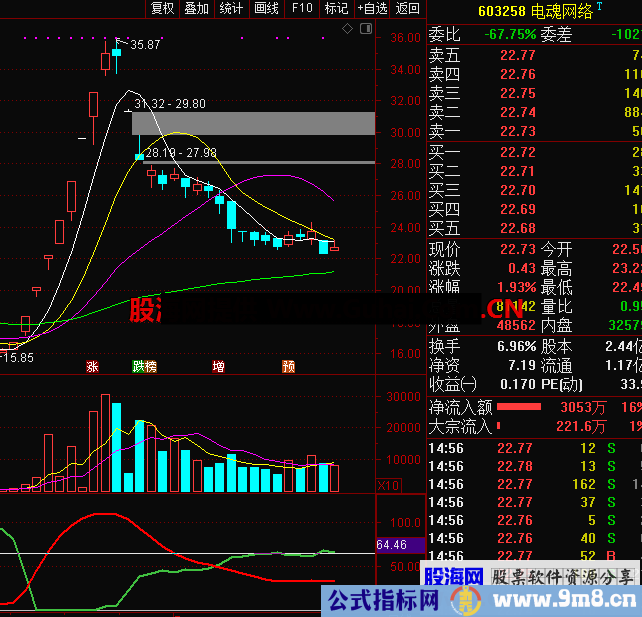The width and height of the screenshot is (642, 617).
Task: Click the 预 forecast marker tag
Action: coord(288,366)
